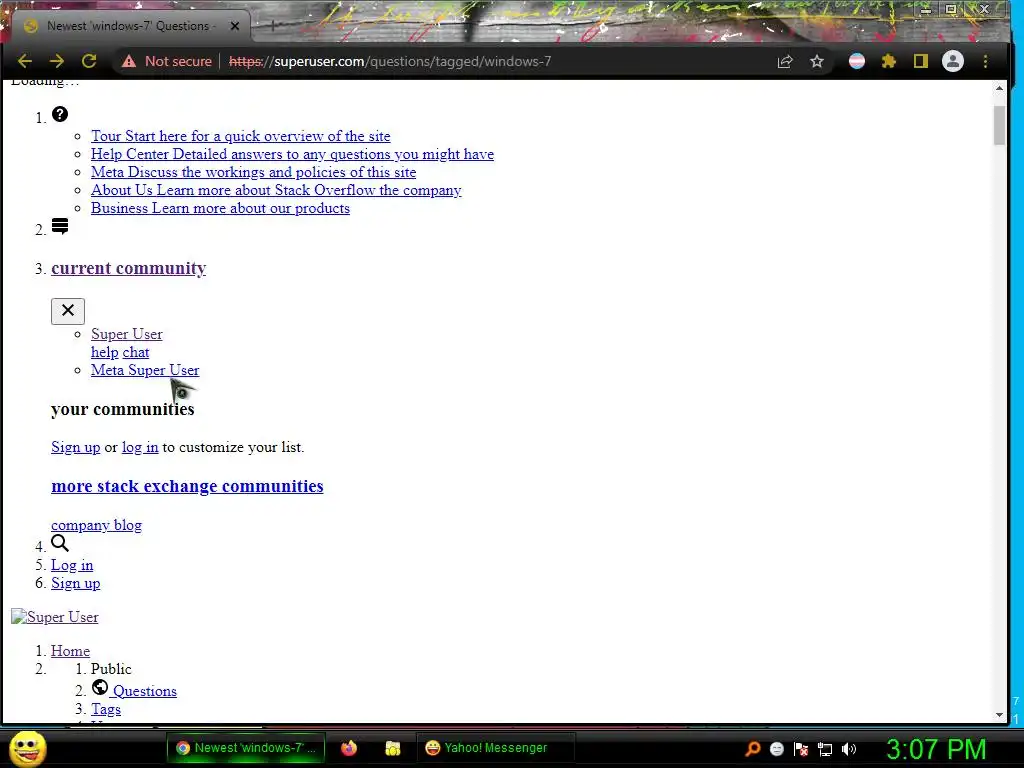Open the Chrome side panel icon
Image resolution: width=1024 pixels, height=768 pixels.
pos(921,61)
